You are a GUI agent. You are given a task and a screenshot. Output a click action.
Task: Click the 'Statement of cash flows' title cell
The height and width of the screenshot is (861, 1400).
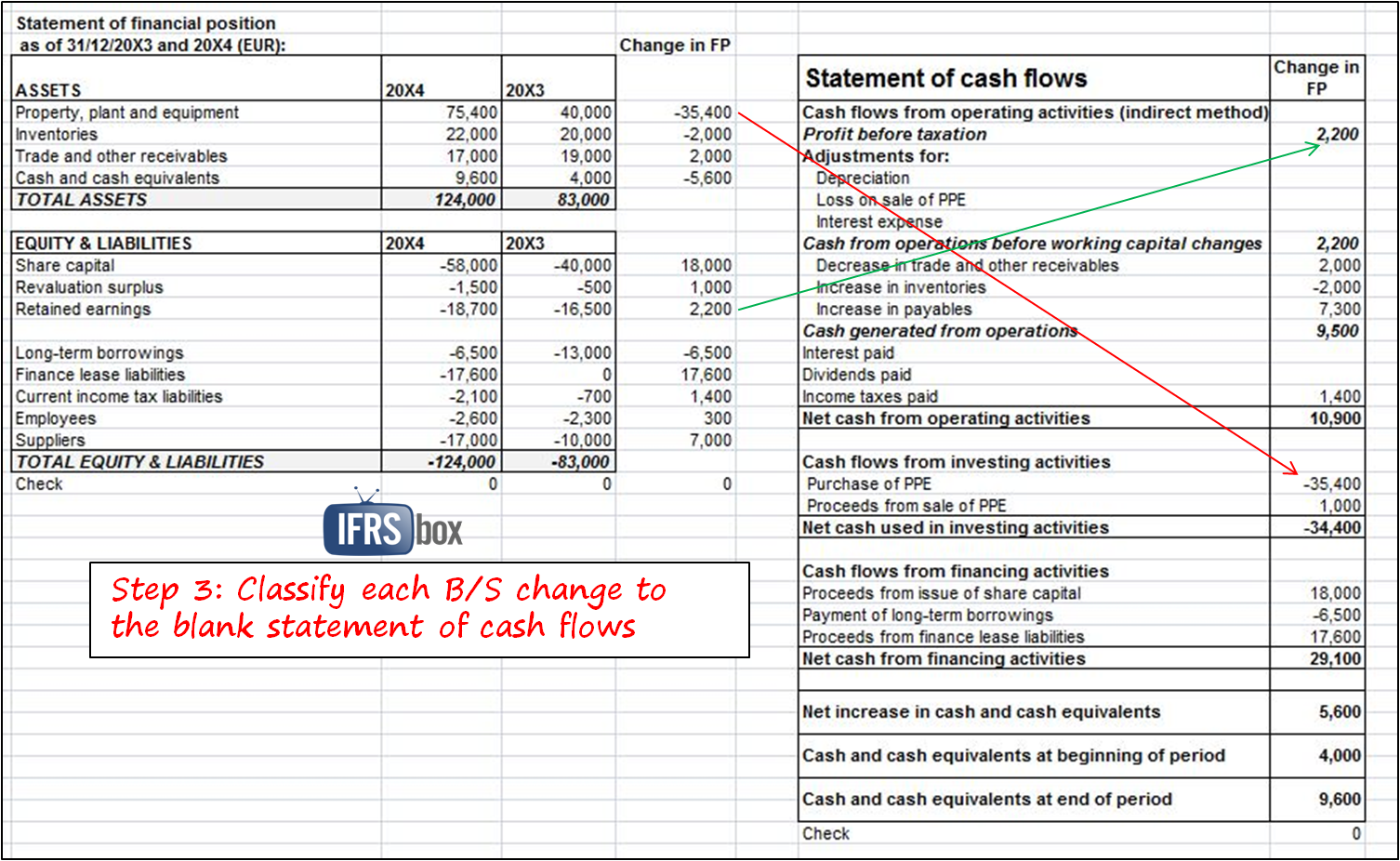[x=945, y=79]
